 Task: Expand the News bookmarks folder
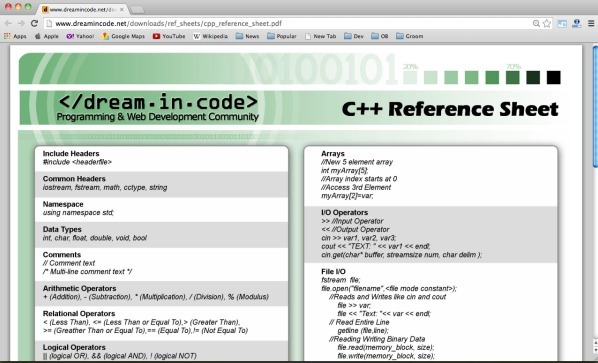(x=247, y=36)
